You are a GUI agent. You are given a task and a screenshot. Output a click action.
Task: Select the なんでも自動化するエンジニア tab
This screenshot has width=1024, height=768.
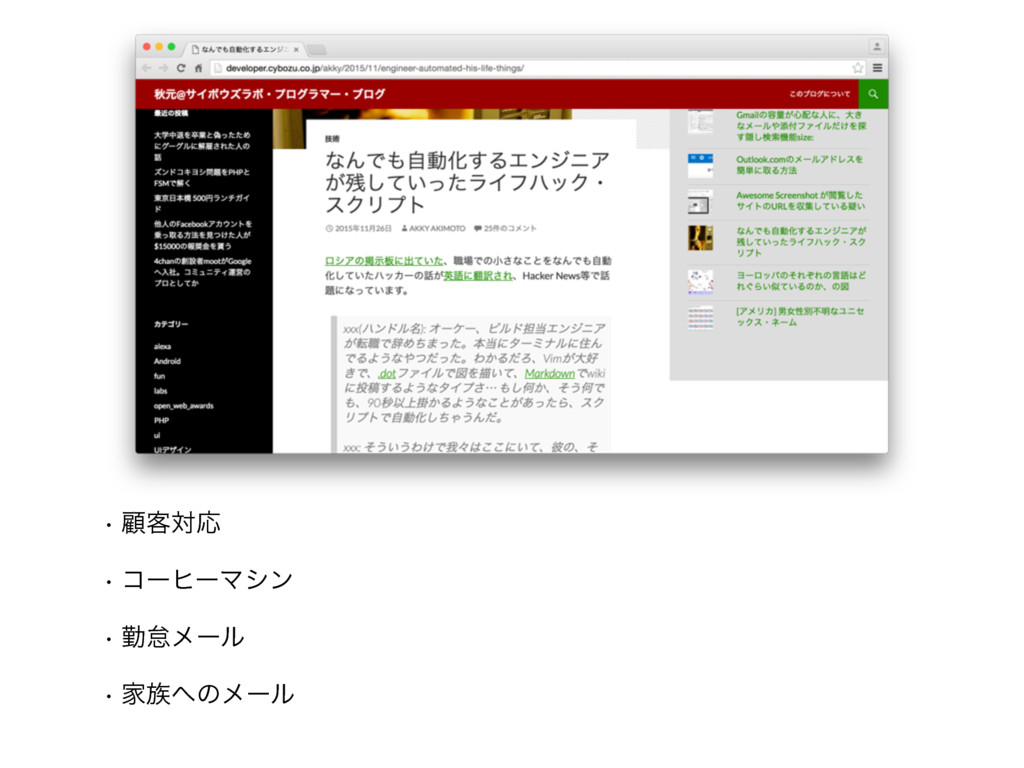pos(244,50)
